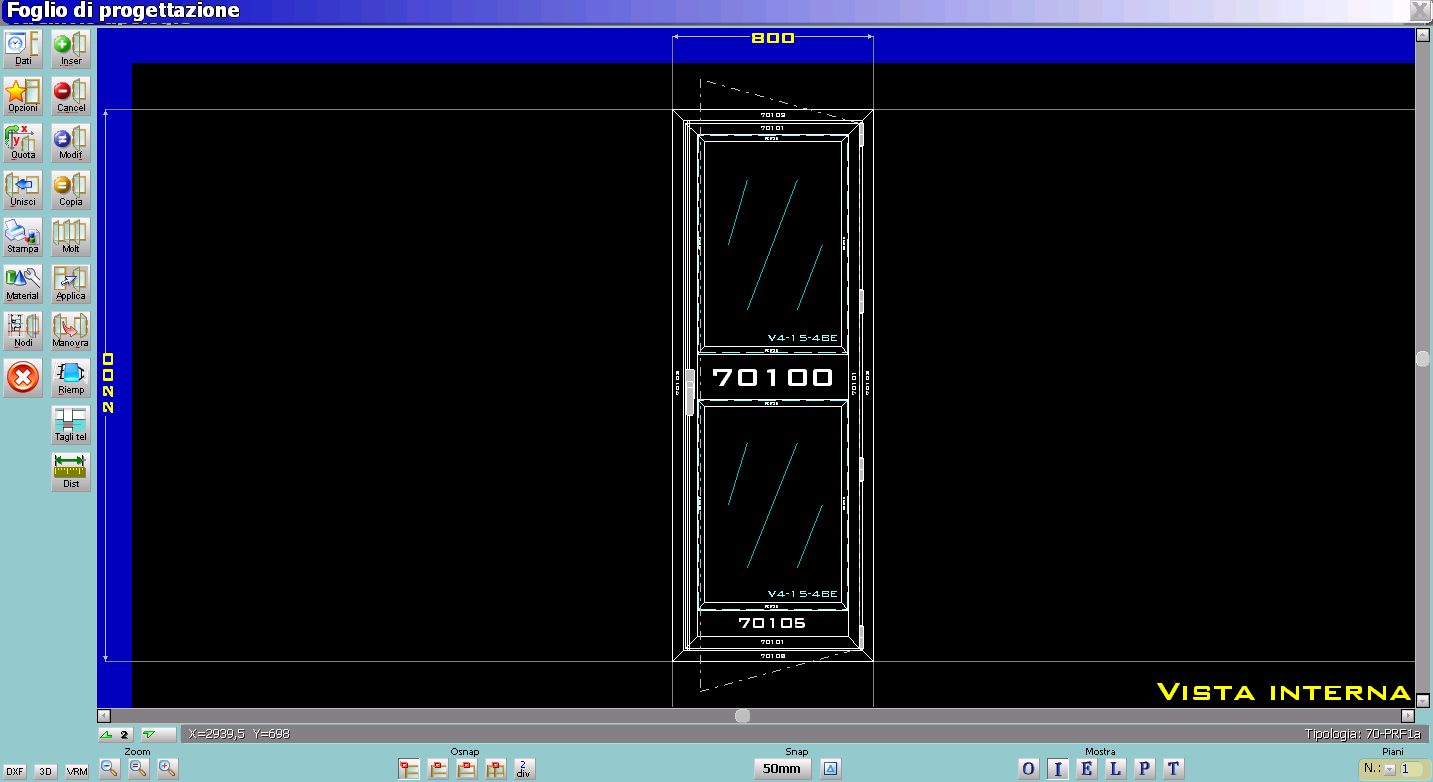Toggle Mostra T display option
This screenshot has height=782, width=1433.
[1173, 769]
